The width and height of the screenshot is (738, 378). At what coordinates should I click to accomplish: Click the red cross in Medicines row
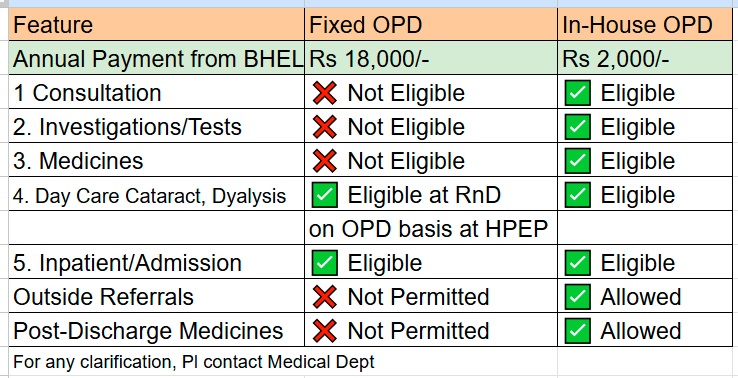(324, 161)
